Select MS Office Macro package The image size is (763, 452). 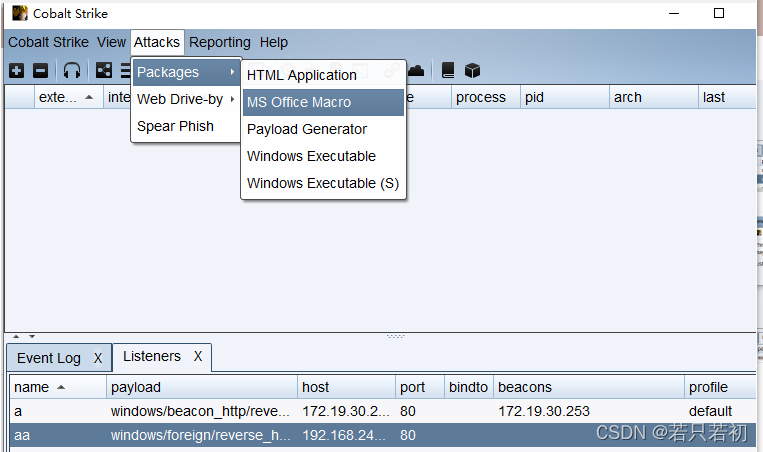click(323, 102)
